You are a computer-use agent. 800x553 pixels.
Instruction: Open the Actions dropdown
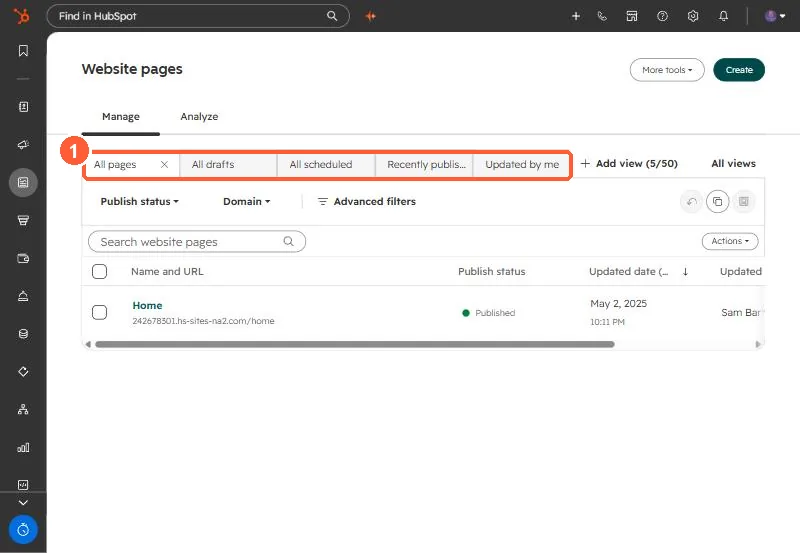(730, 241)
